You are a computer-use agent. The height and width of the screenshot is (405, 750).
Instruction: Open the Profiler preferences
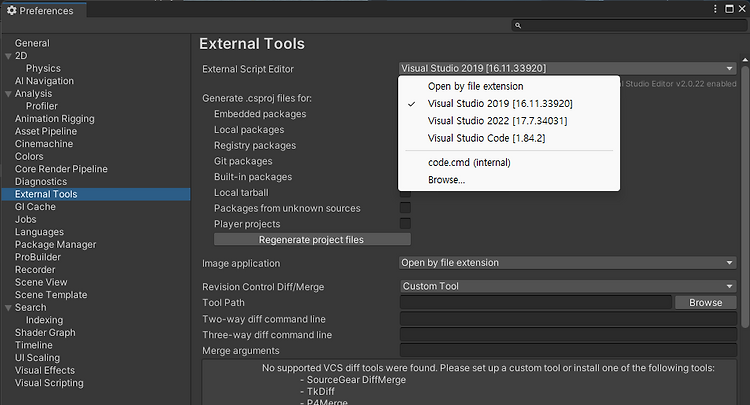coord(42,106)
